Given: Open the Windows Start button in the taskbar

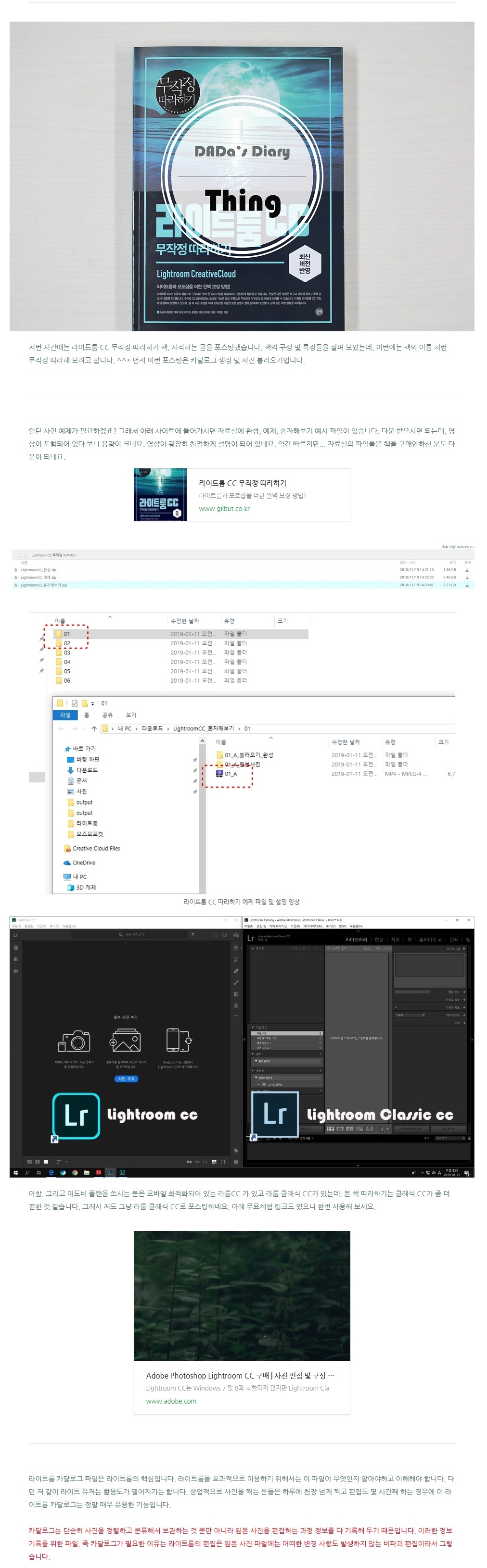Looking at the screenshot, I should (x=15, y=1172).
